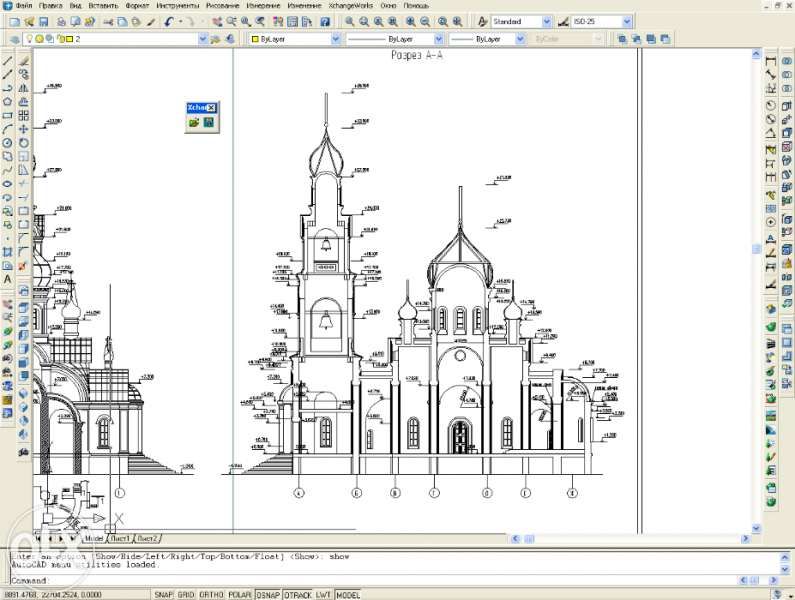Click the Undo arrow icon

pyautogui.click(x=169, y=21)
